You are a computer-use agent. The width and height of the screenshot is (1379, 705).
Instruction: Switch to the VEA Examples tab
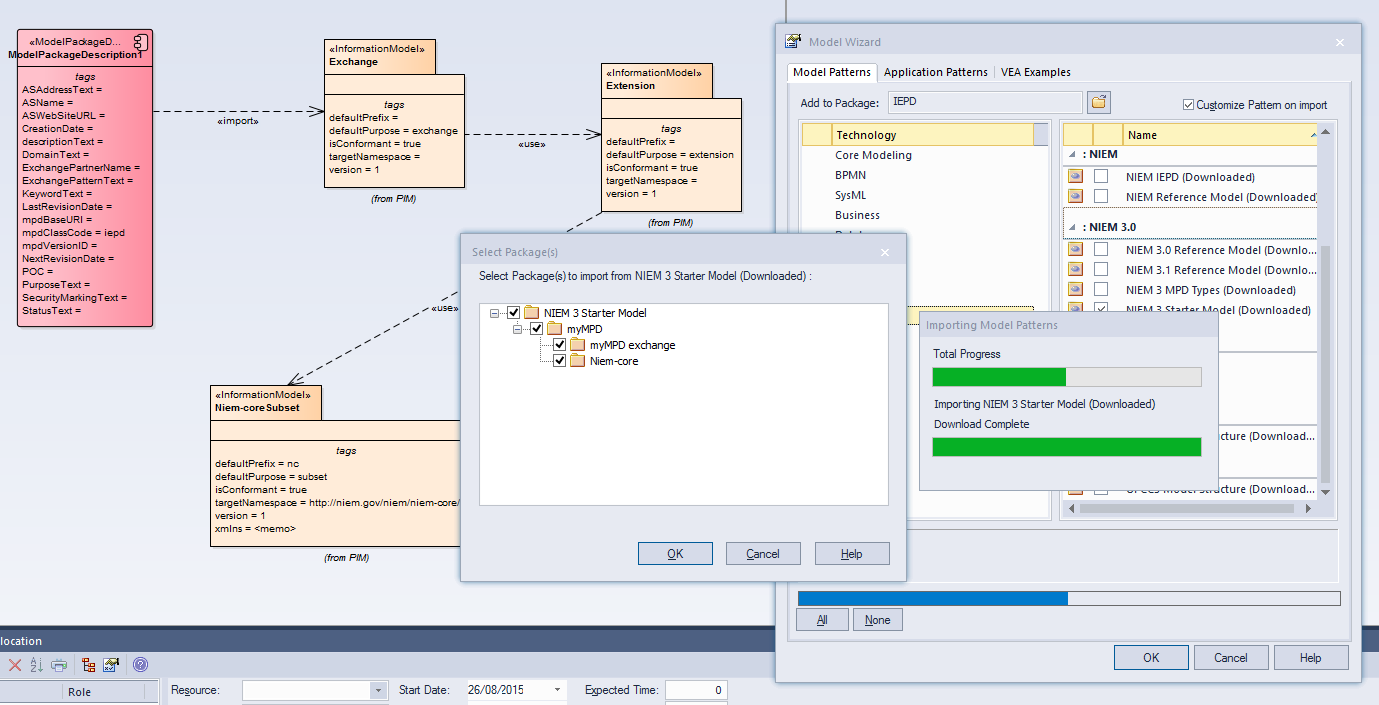point(1035,72)
